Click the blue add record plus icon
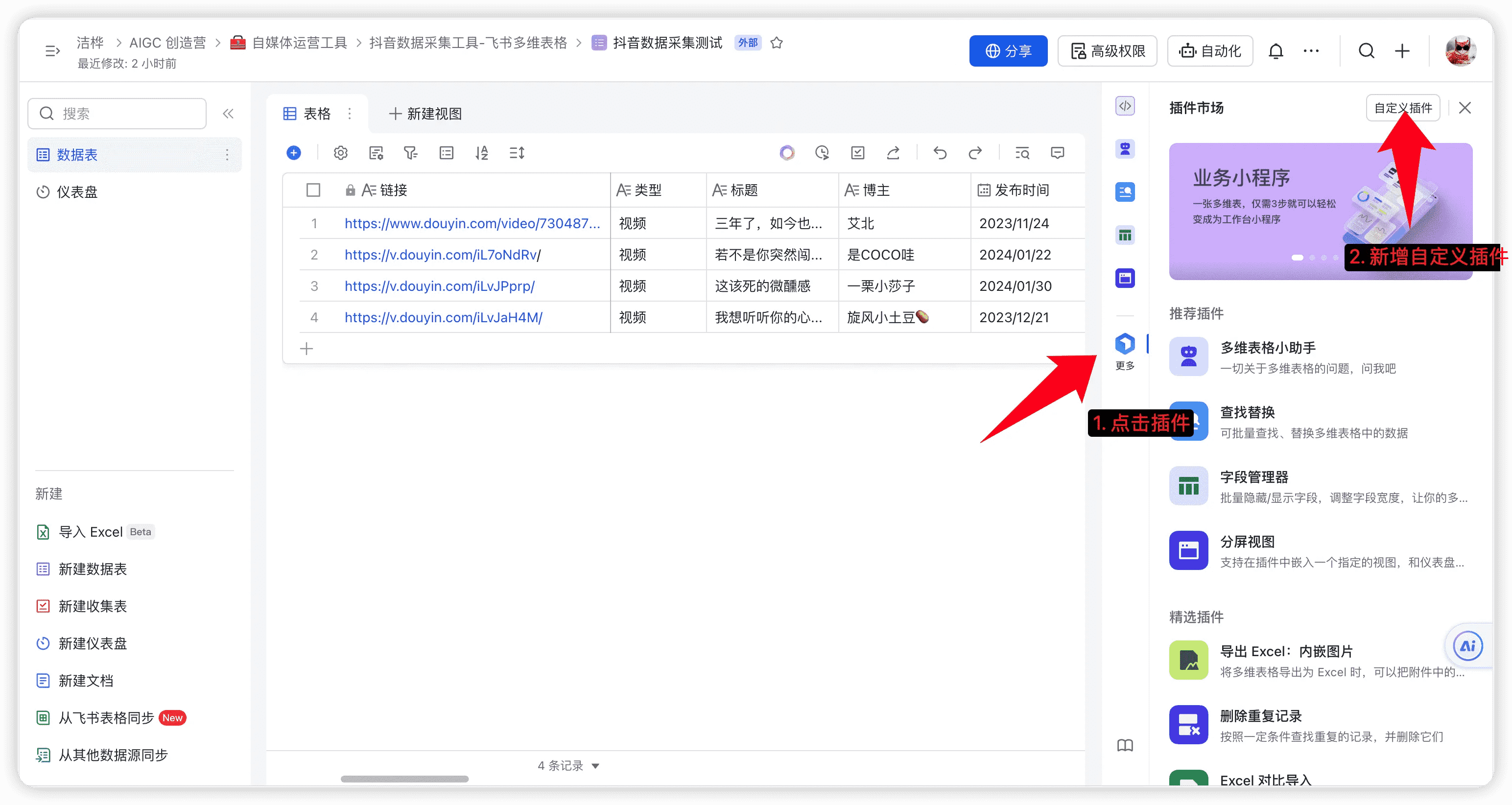 point(293,153)
